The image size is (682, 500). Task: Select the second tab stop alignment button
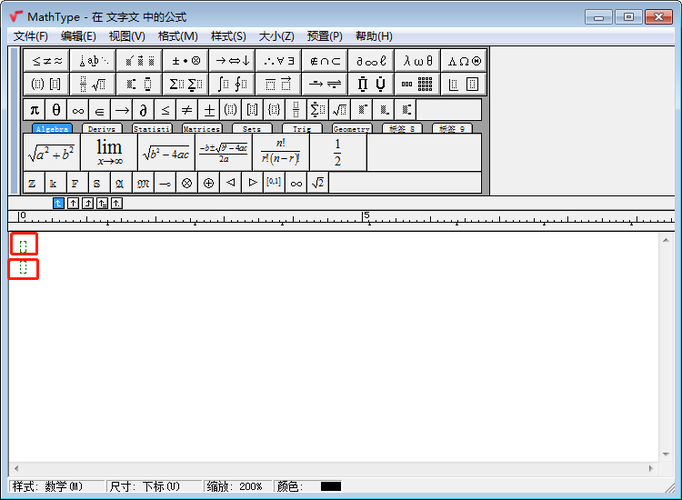coord(73,202)
